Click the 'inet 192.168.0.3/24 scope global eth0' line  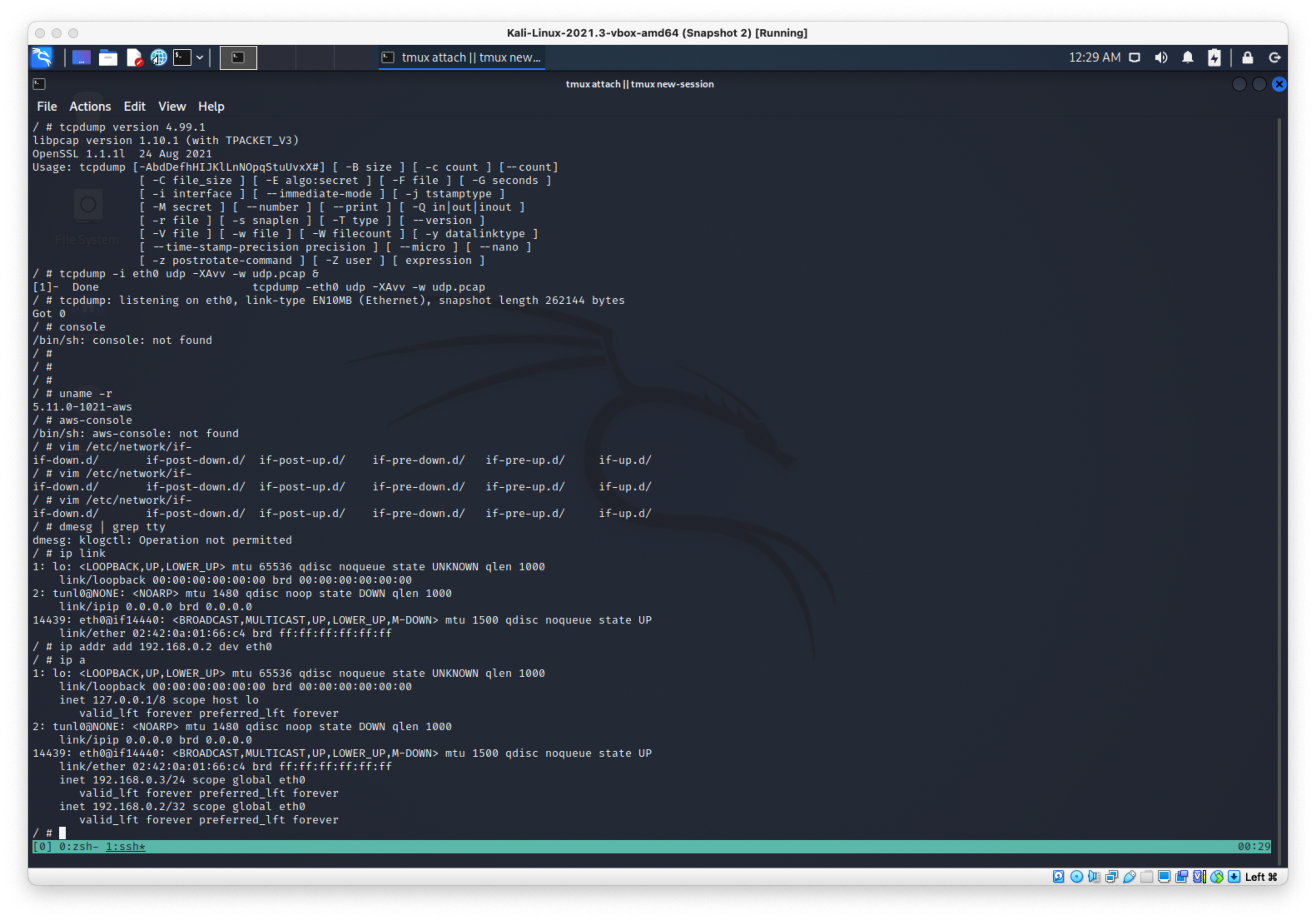(x=182, y=780)
